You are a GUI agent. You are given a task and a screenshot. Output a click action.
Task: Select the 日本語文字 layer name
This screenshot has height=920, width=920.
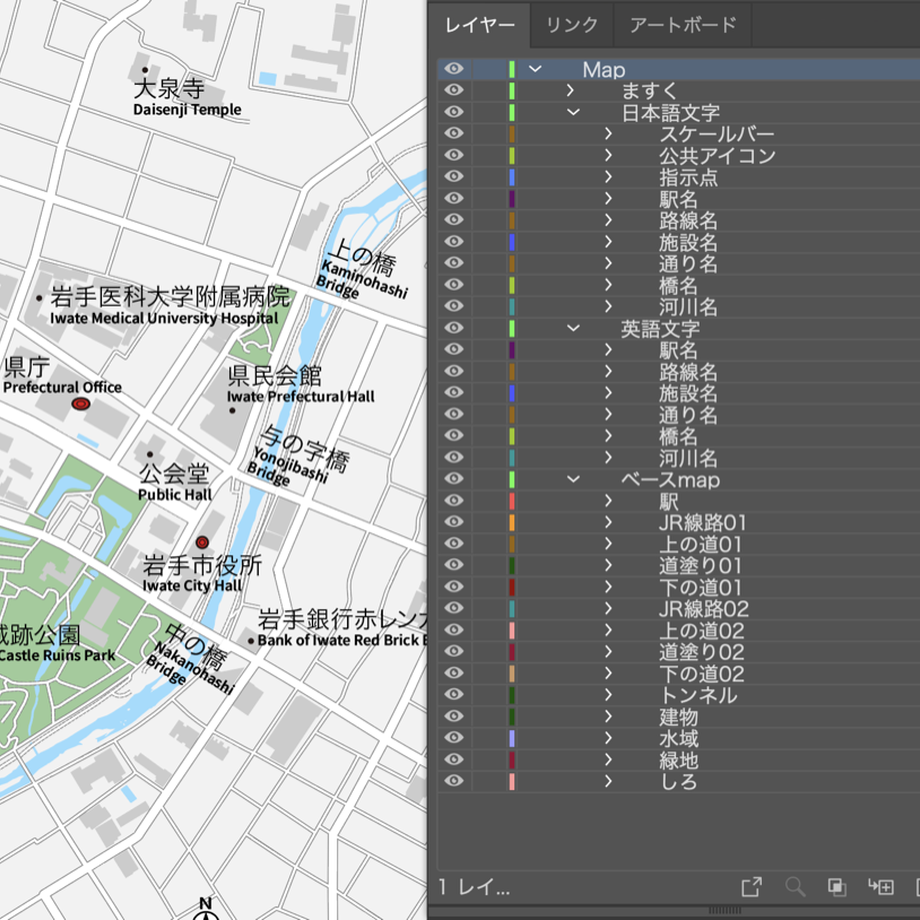point(670,112)
